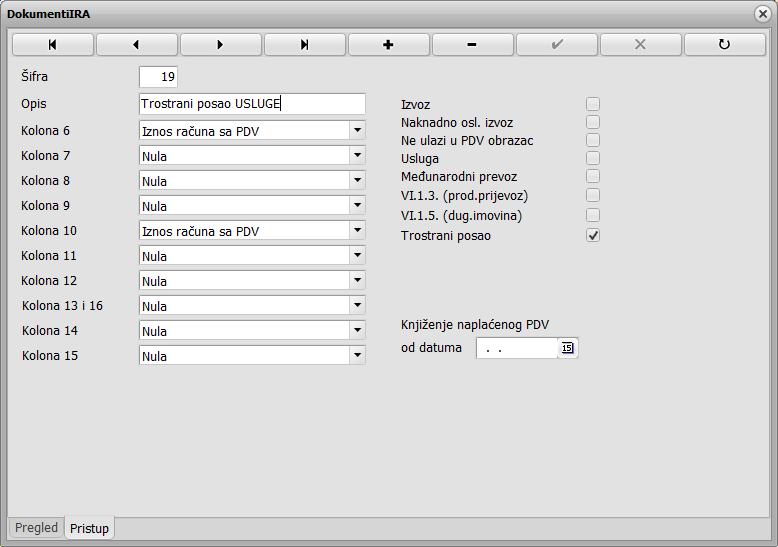Go to the next record
This screenshot has height=547, width=778.
(221, 45)
